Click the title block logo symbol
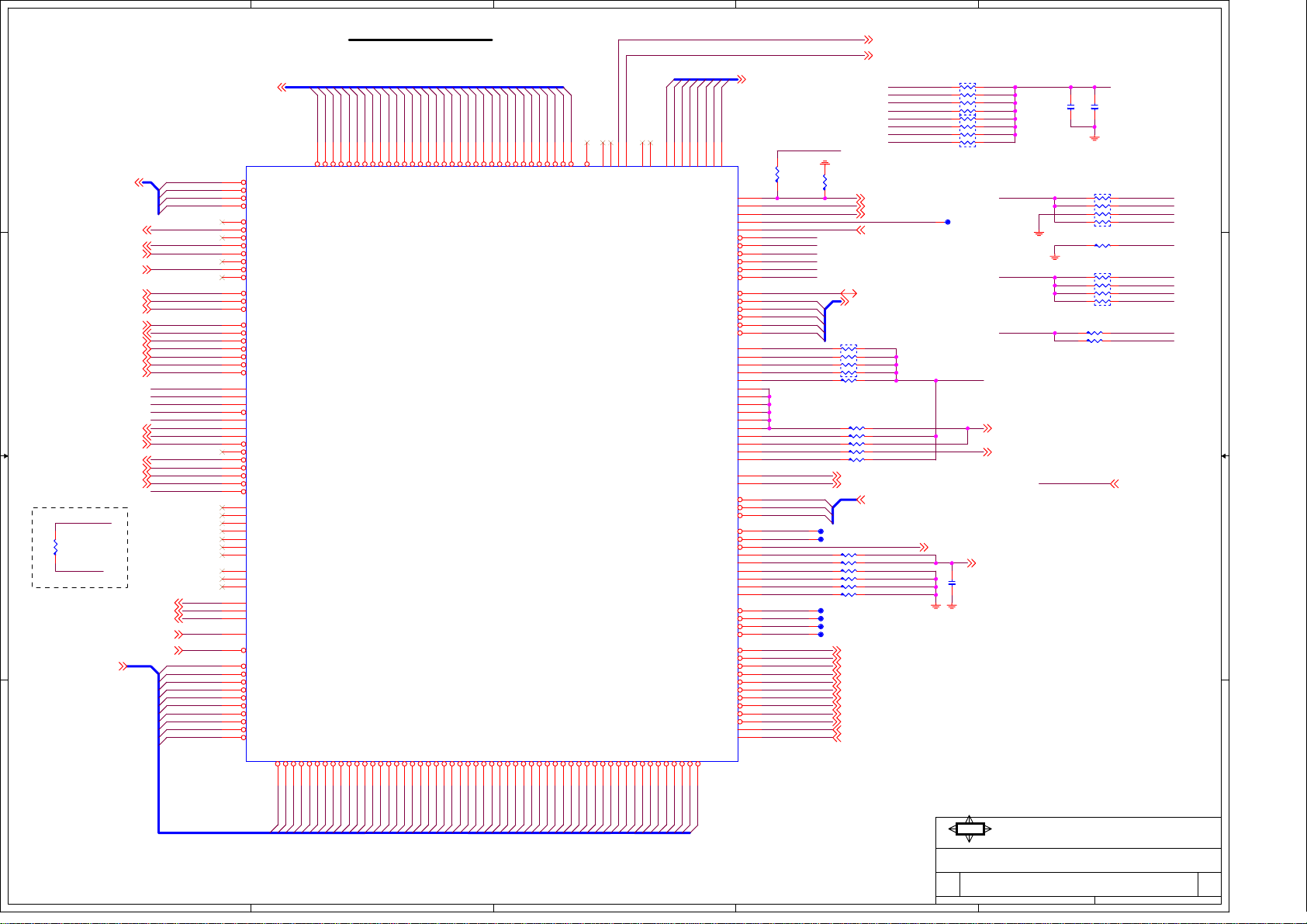The image size is (1307, 924). (x=970, y=829)
